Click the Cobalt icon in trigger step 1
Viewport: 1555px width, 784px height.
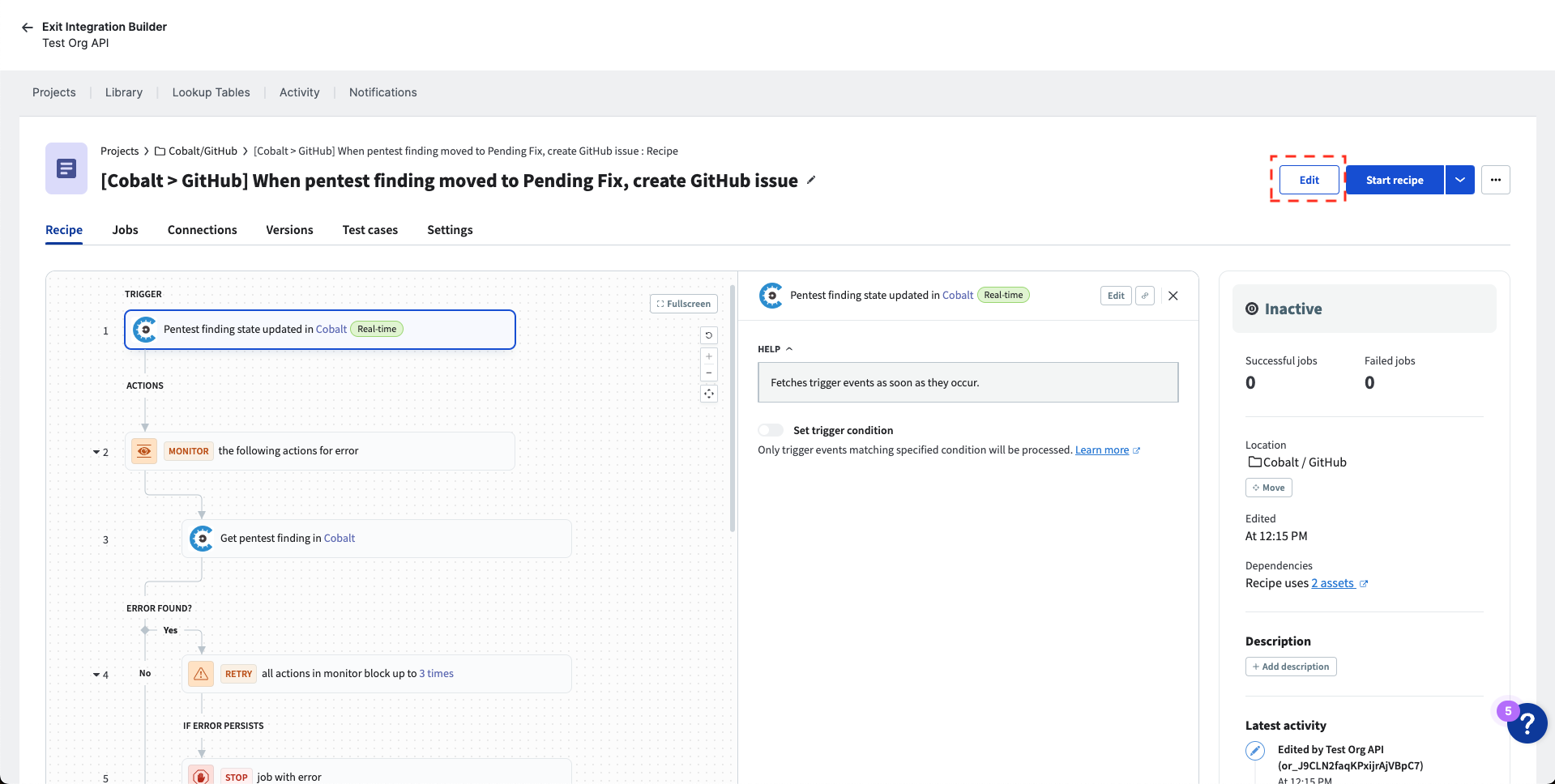pyautogui.click(x=145, y=330)
